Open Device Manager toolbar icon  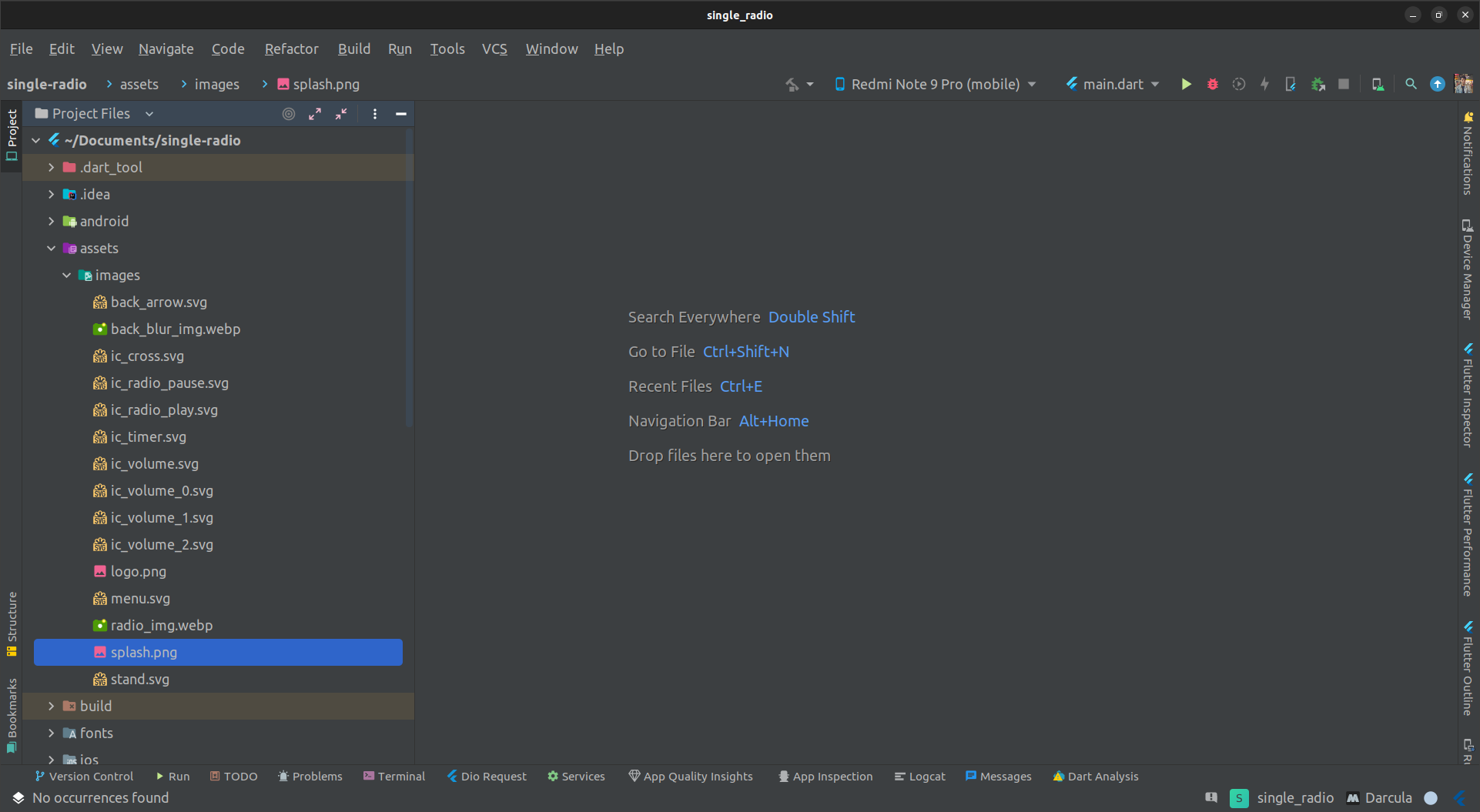pos(1378,84)
